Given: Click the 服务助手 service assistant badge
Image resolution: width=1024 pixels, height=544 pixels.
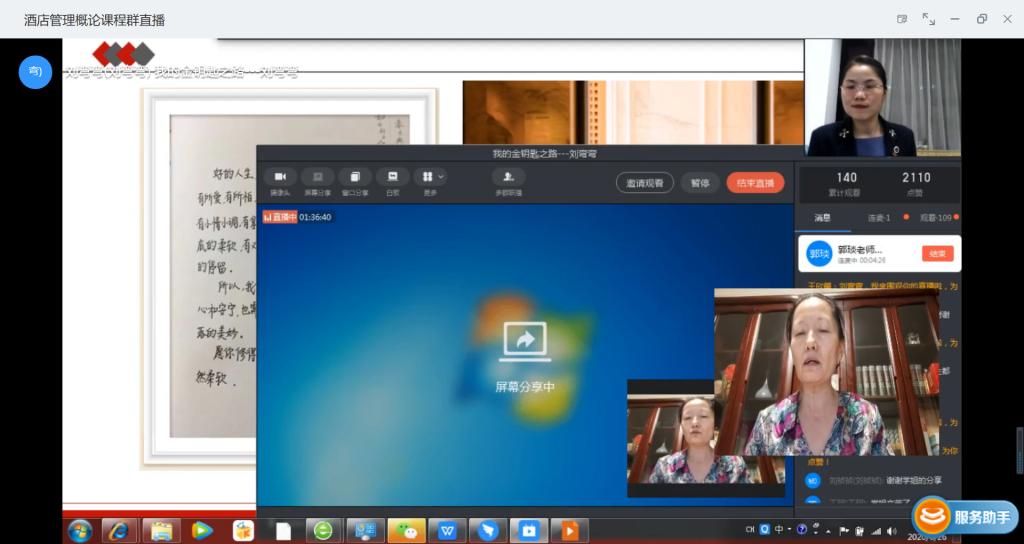Looking at the screenshot, I should click(964, 517).
